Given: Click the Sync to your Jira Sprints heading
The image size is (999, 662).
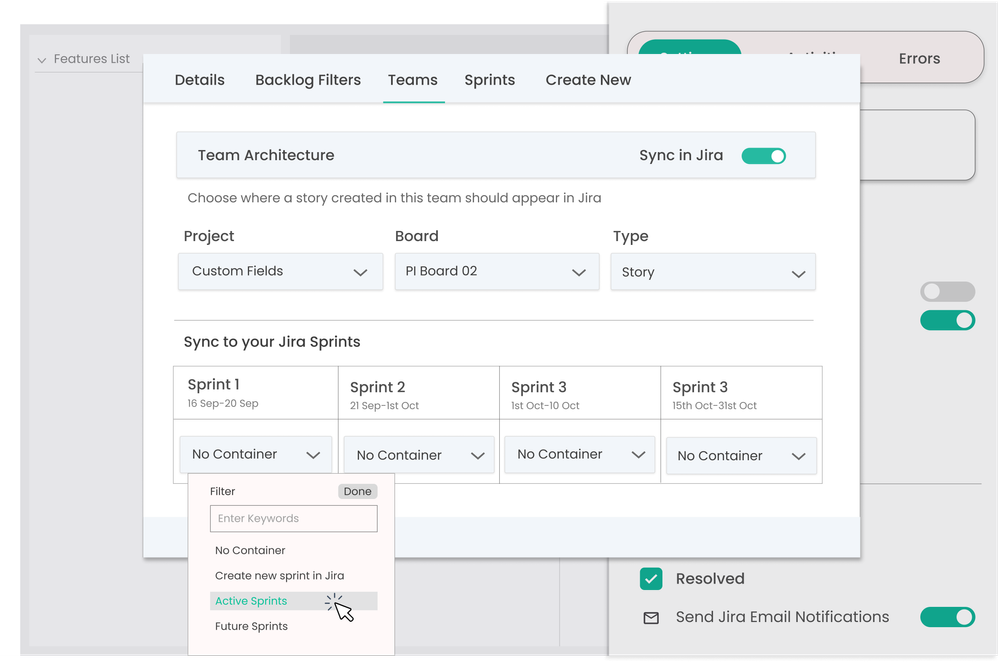Looking at the screenshot, I should point(272,342).
